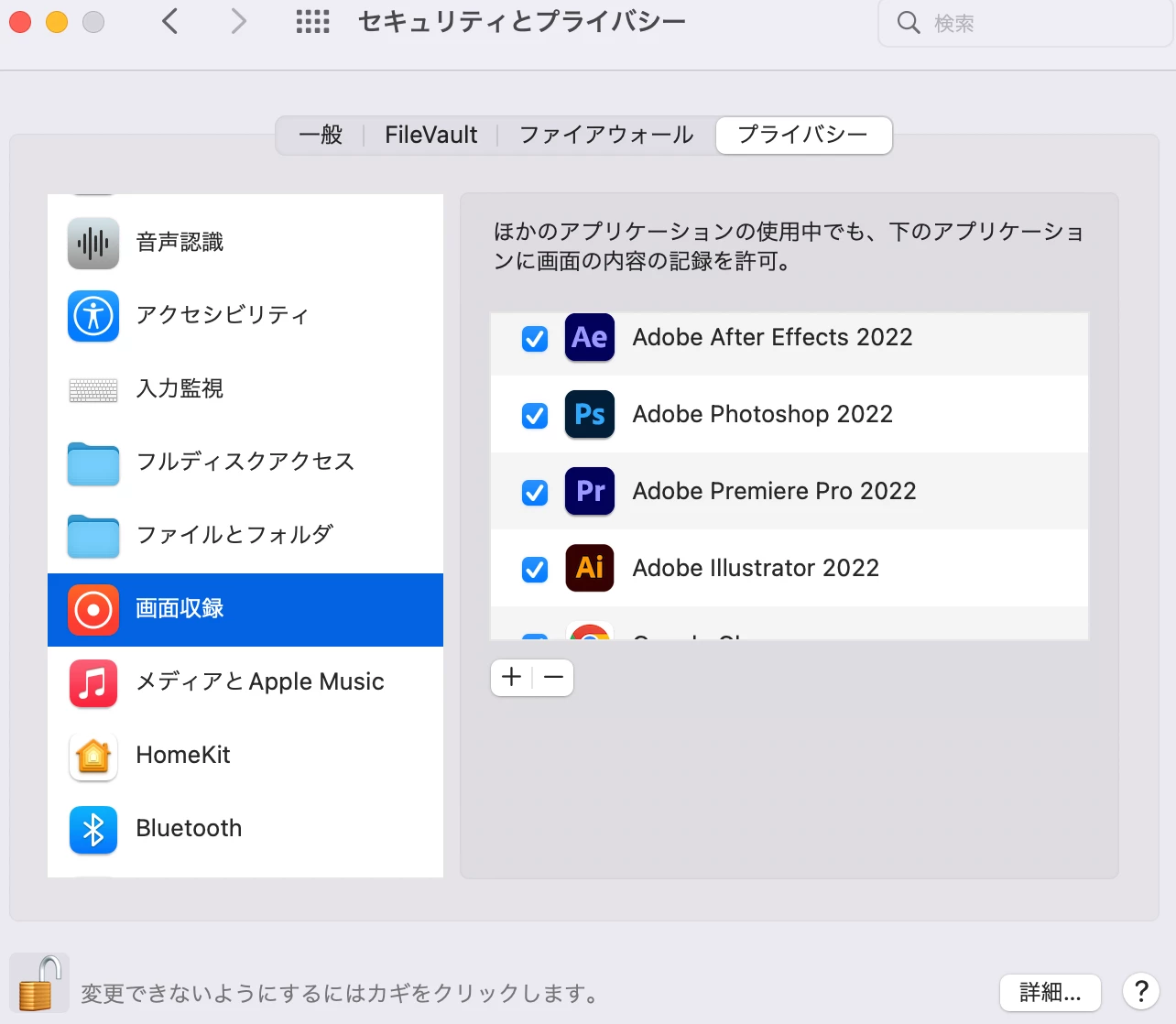Select Bluetooth label in the sidebar
This screenshot has height=1024, width=1176.
click(190, 829)
